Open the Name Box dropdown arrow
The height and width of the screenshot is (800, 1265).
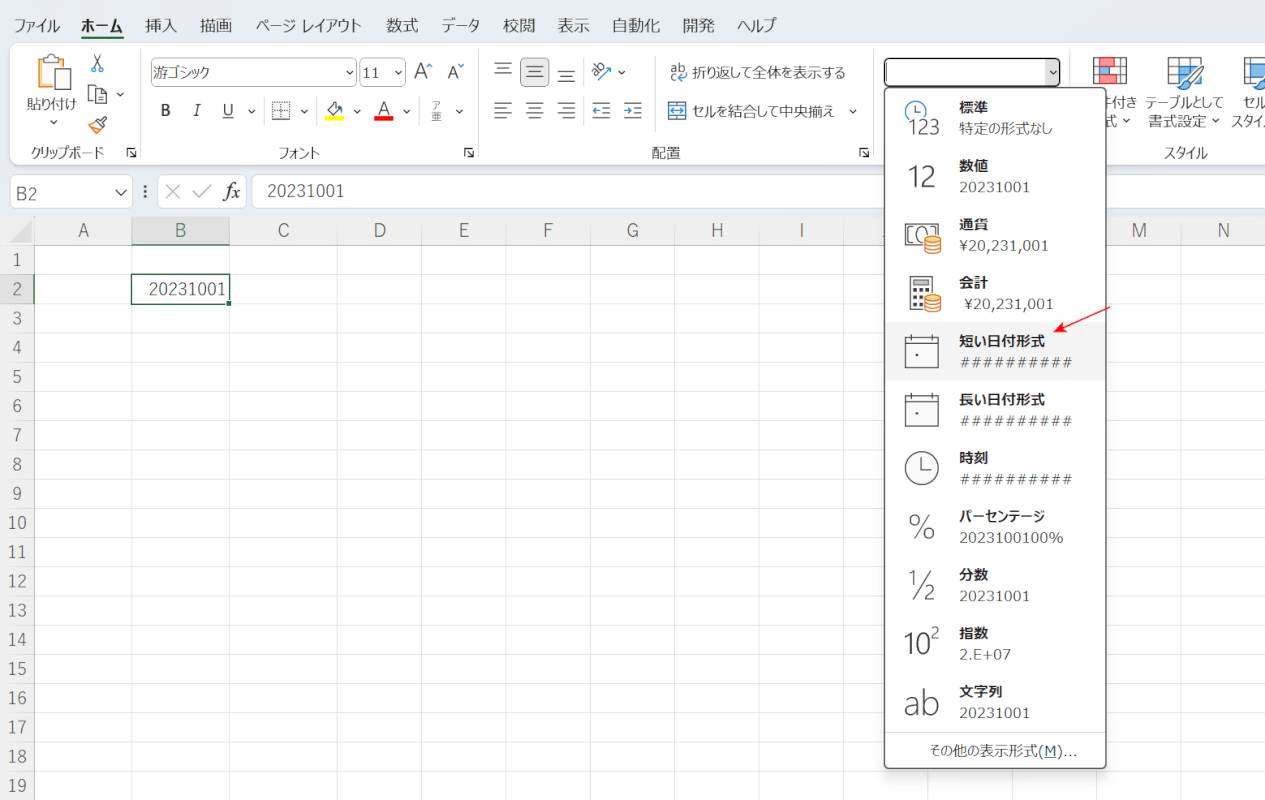coord(122,192)
